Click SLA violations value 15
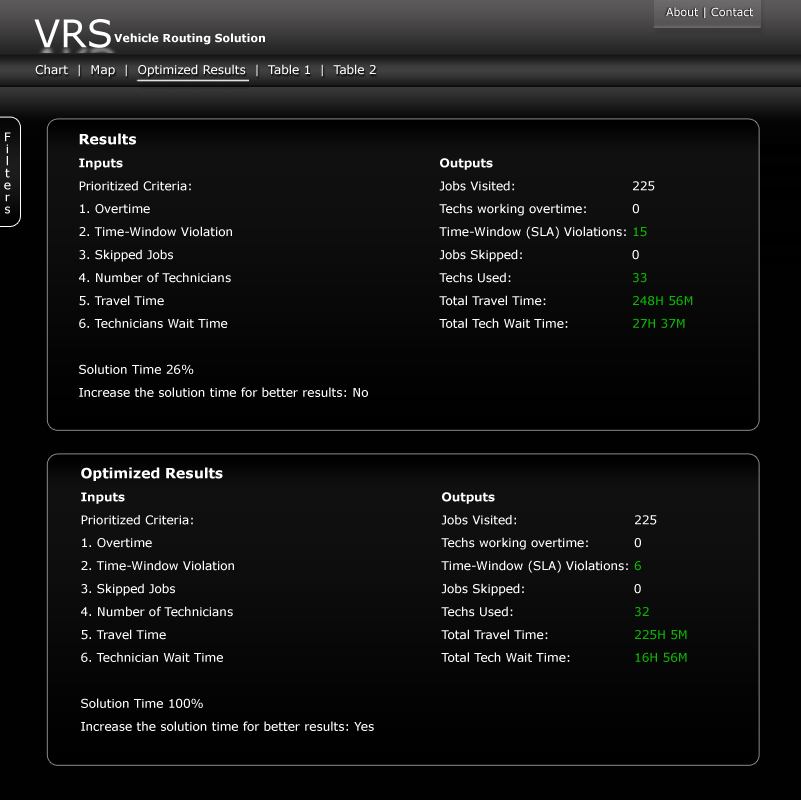The image size is (801, 800). 640,232
